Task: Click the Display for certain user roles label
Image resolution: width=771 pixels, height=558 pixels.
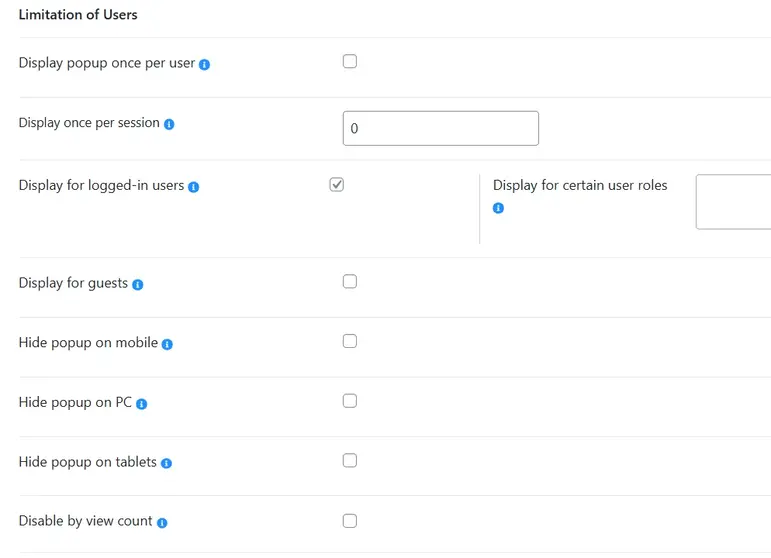Action: [580, 185]
